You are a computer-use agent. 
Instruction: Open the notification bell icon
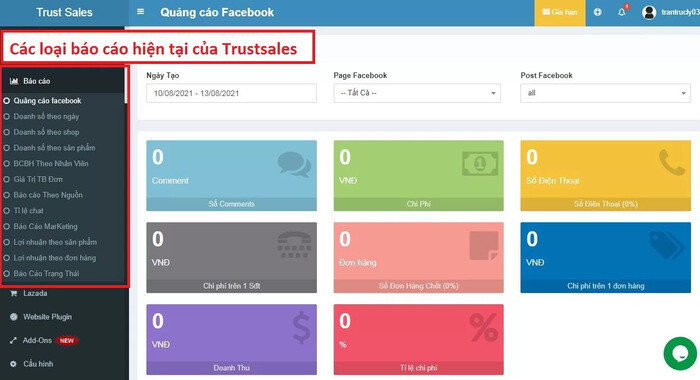(621, 12)
